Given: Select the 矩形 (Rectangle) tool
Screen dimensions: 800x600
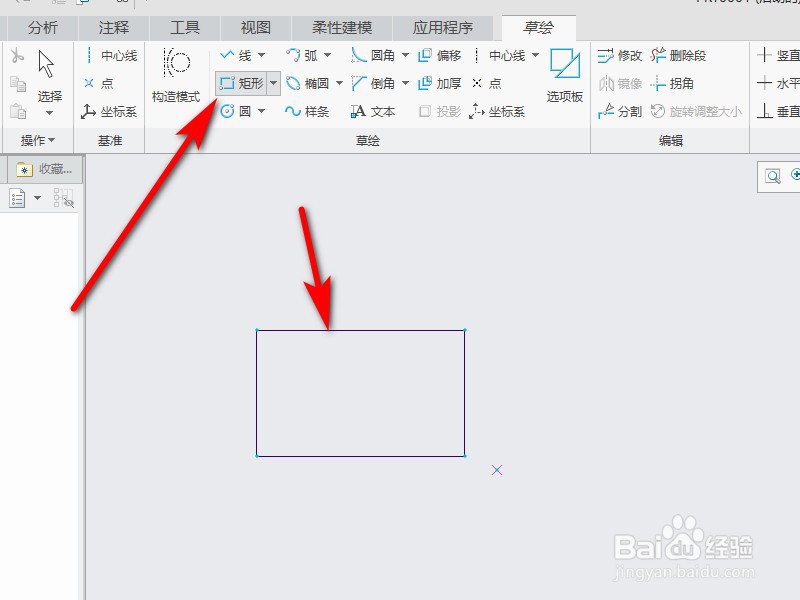Looking at the screenshot, I should coord(241,83).
